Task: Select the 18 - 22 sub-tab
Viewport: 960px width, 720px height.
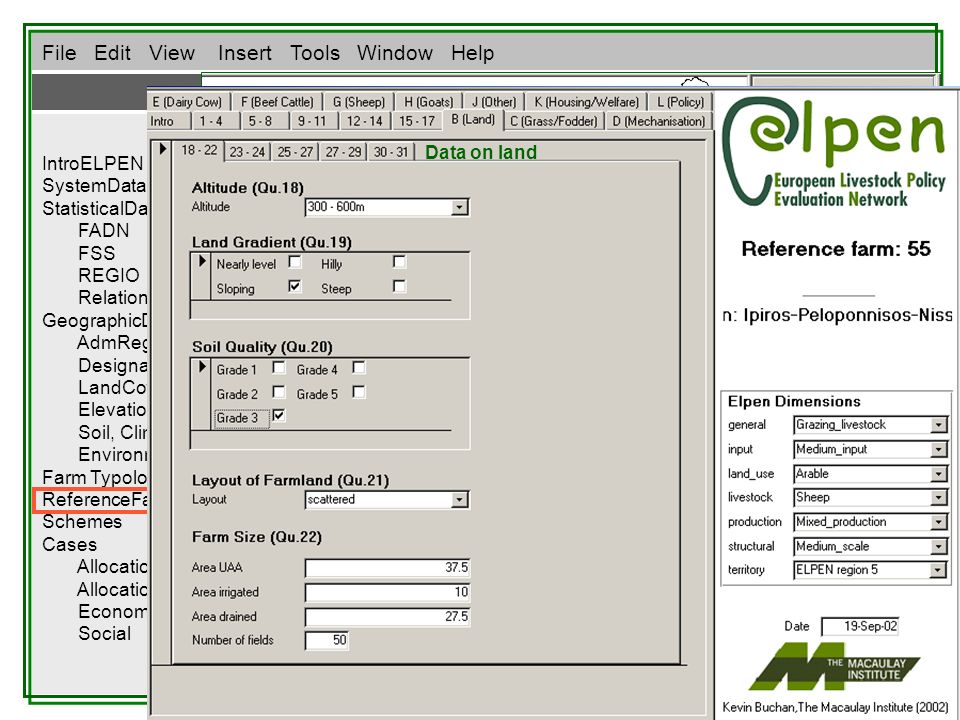Action: (199, 150)
